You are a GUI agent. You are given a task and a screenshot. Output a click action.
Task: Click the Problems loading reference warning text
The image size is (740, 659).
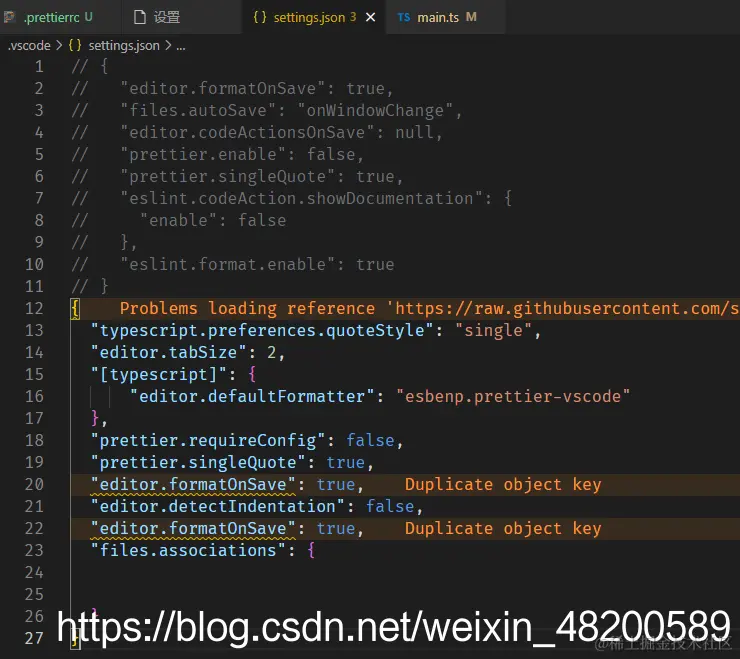[x=429, y=308]
